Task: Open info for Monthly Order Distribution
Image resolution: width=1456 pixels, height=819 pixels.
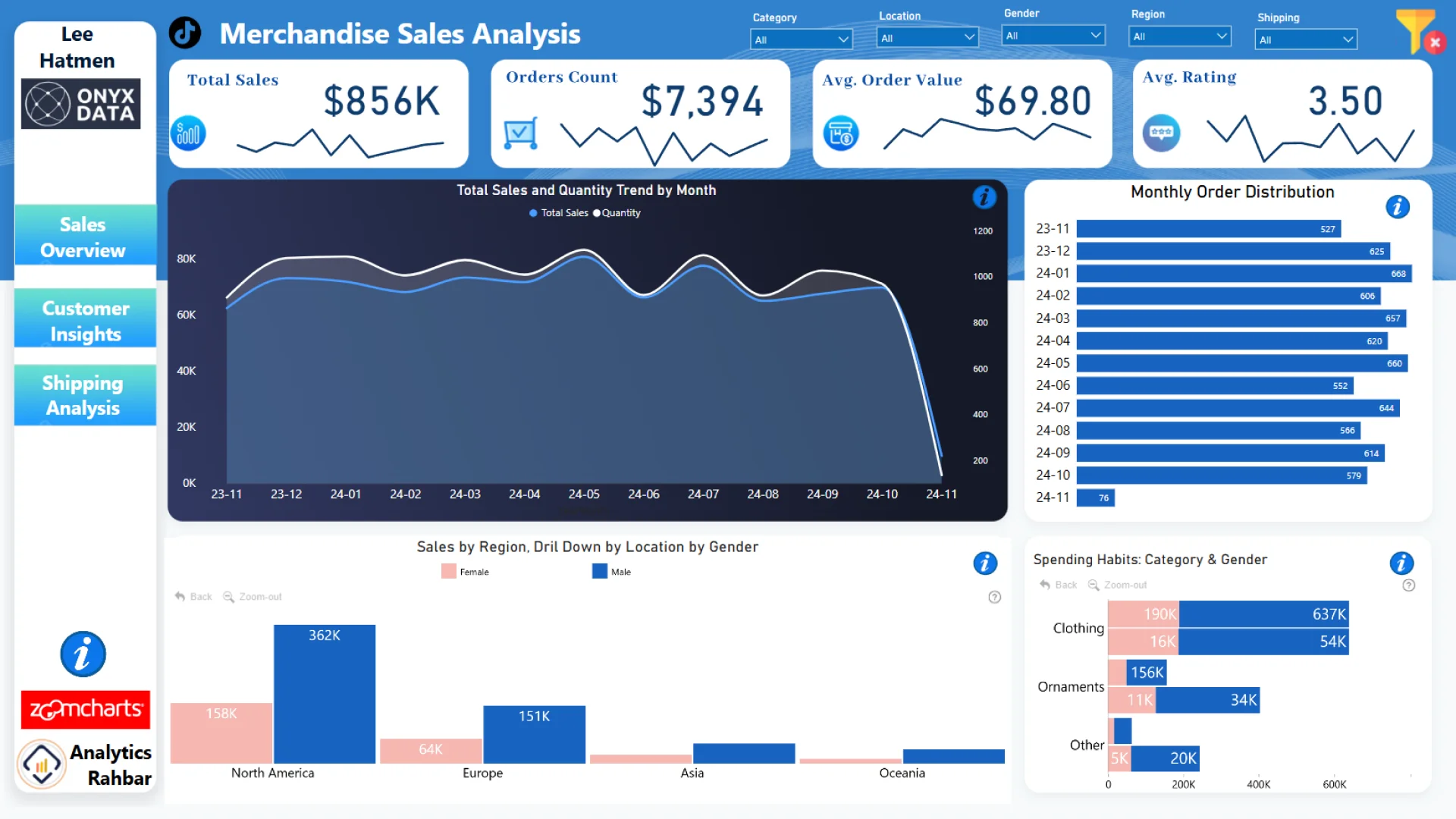Action: point(1398,206)
